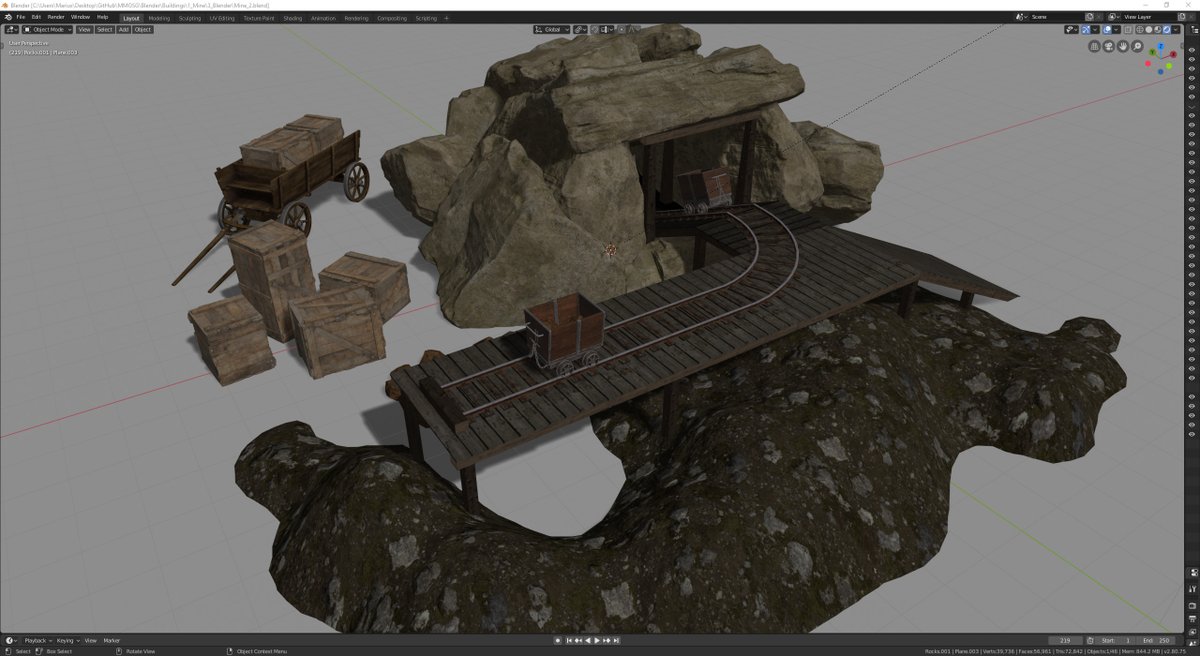The width and height of the screenshot is (1200, 656).
Task: Toggle X-ray mode in the viewport
Action: click(1128, 29)
